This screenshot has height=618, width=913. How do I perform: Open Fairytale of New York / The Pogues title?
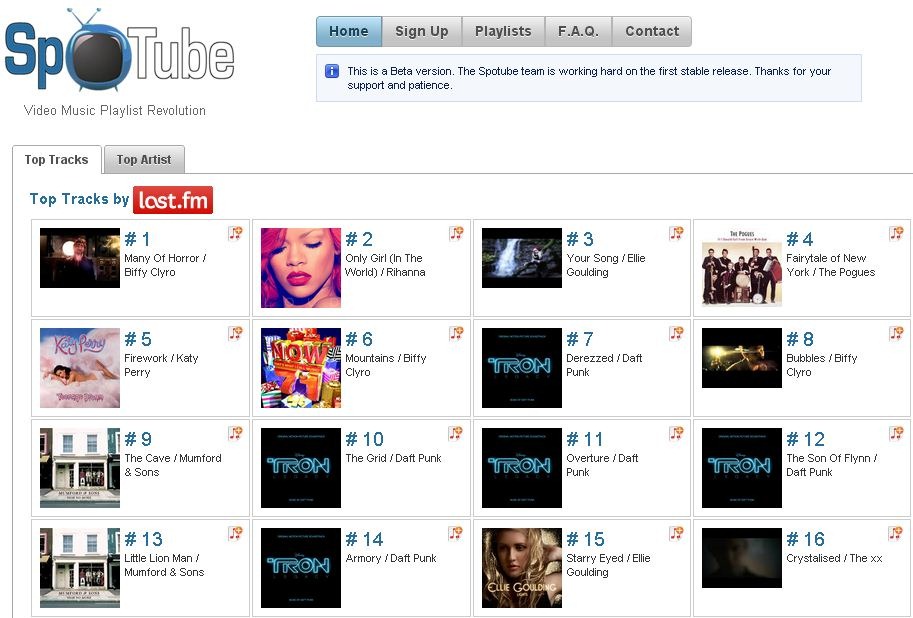click(830, 265)
